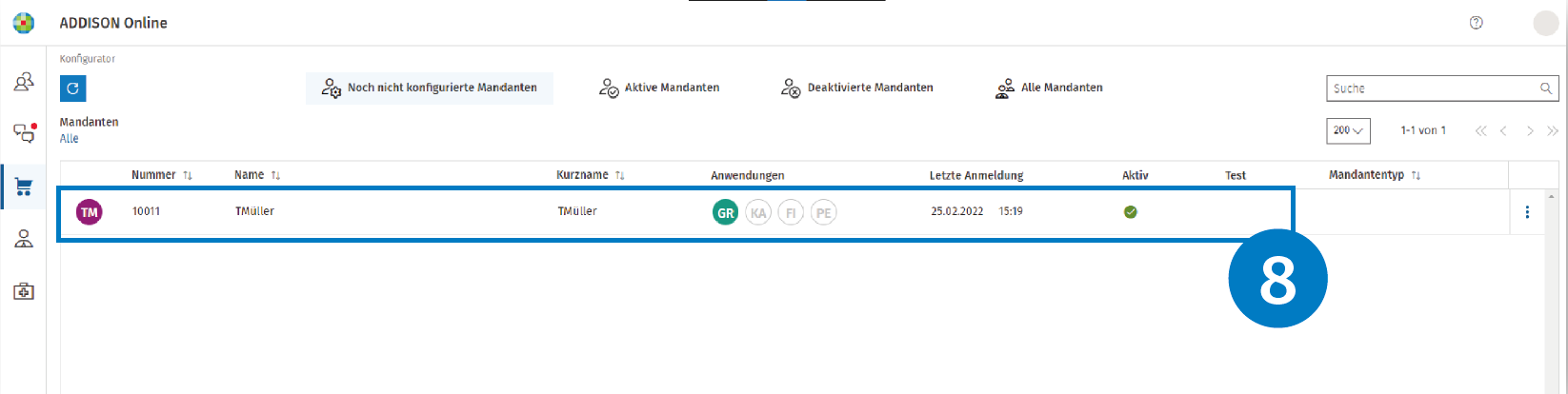This screenshot has width=1568, height=394.
Task: Click the green Aktiv checkmark status
Action: [x=1131, y=212]
